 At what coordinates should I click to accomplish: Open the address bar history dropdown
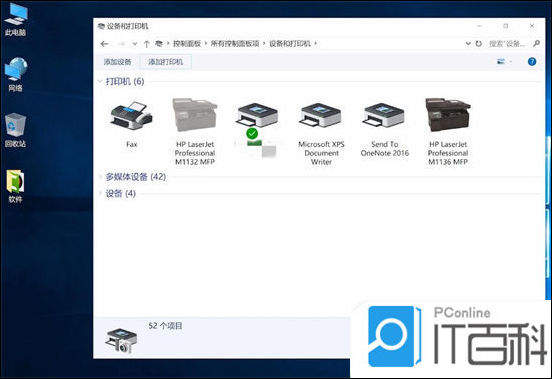(468, 44)
